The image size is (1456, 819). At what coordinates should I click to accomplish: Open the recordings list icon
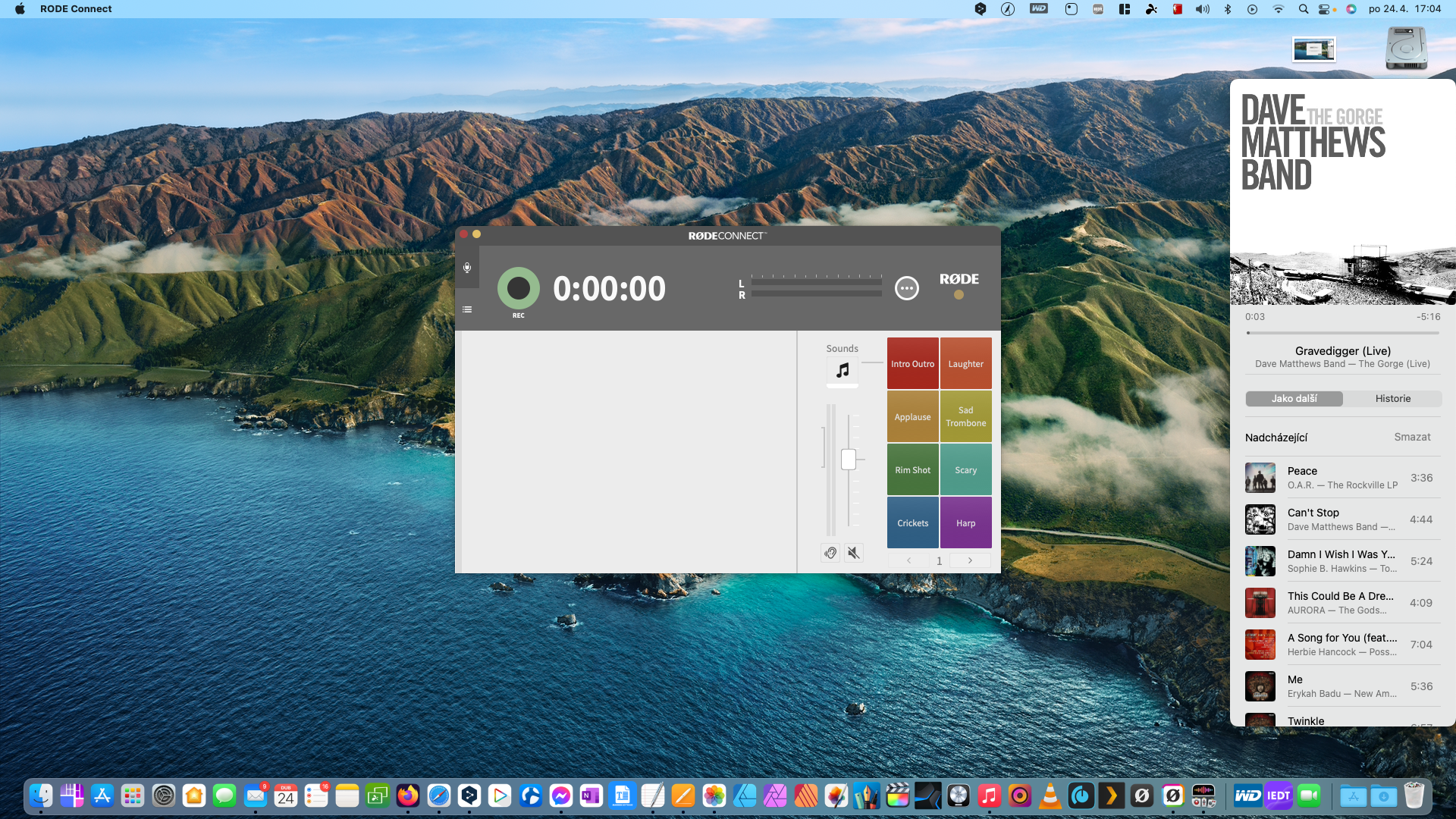[467, 309]
